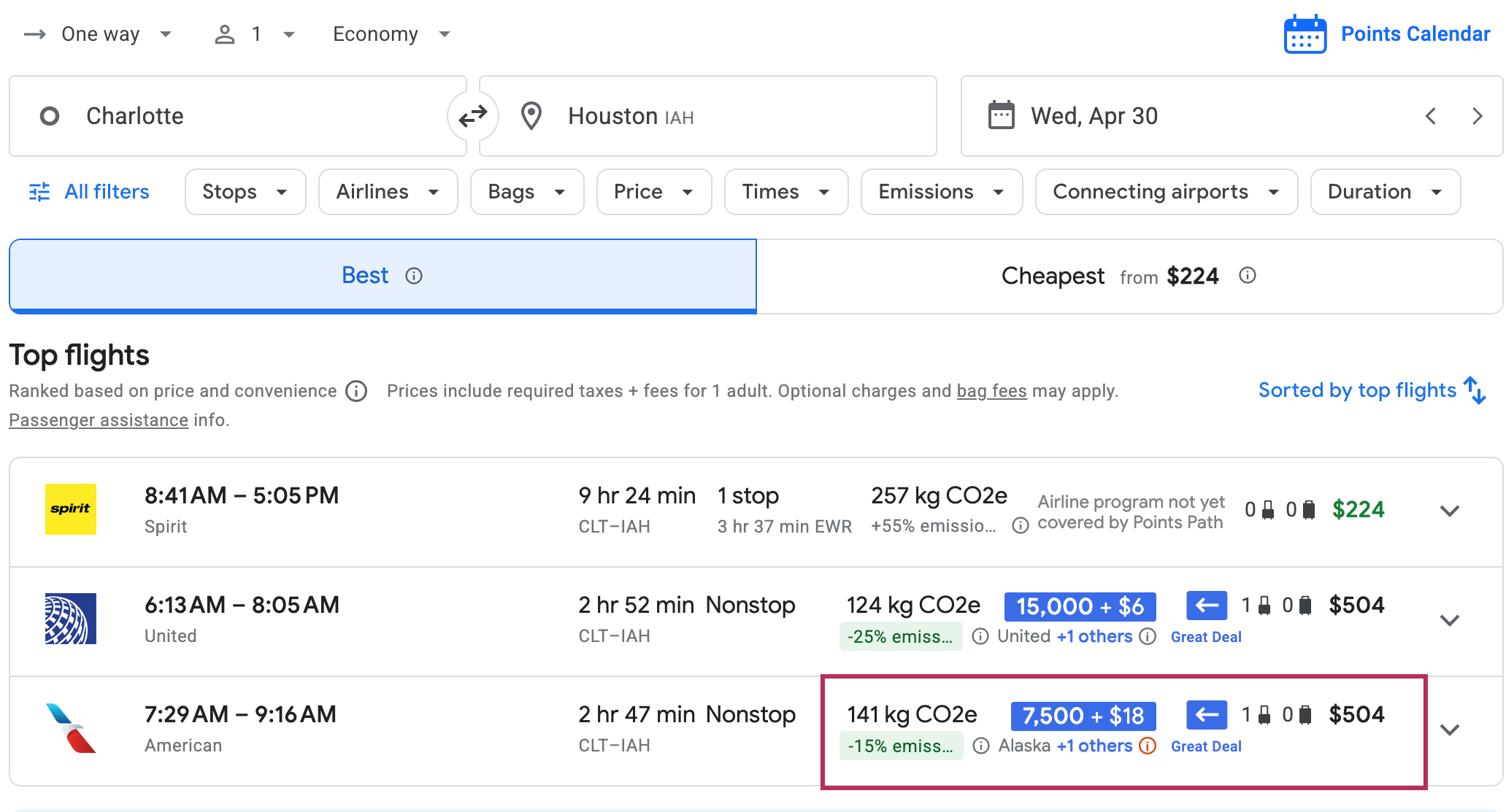Open the bag fees link
1506x812 pixels.
(991, 391)
